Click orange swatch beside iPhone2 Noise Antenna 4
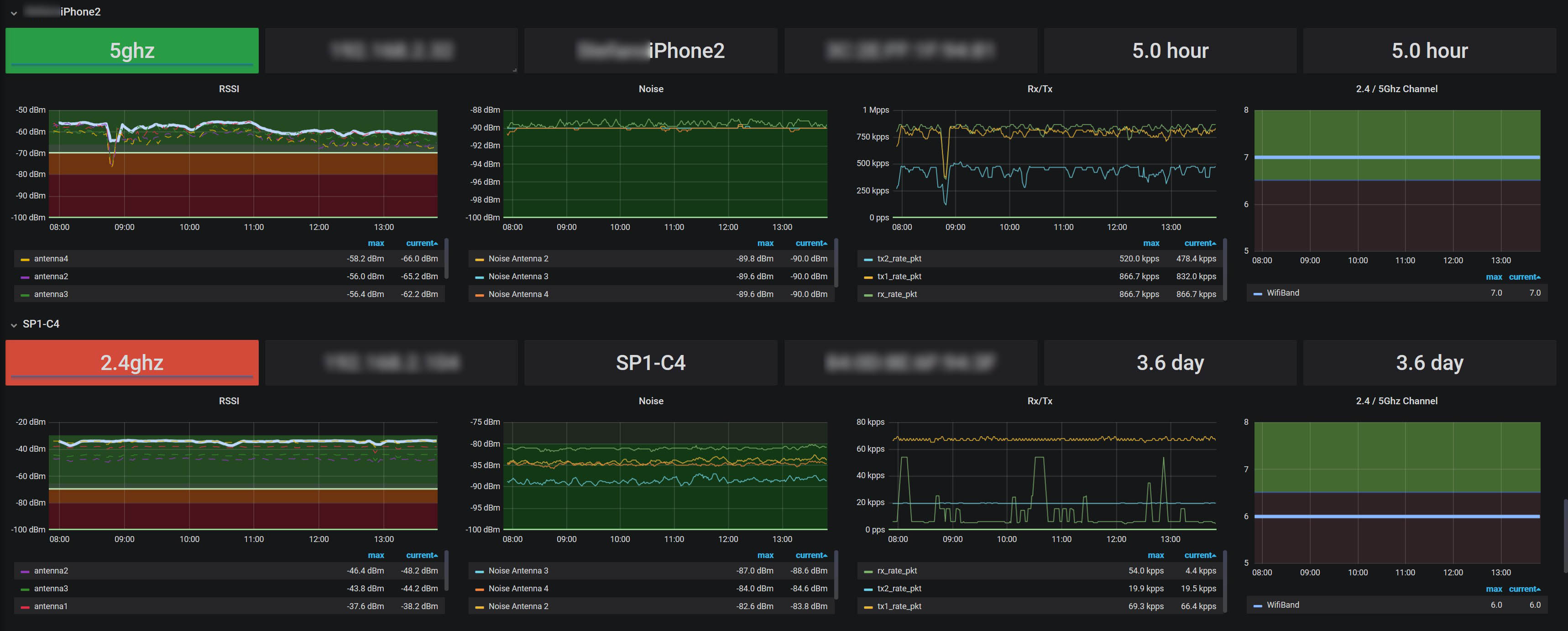1568x631 pixels. tap(479, 294)
